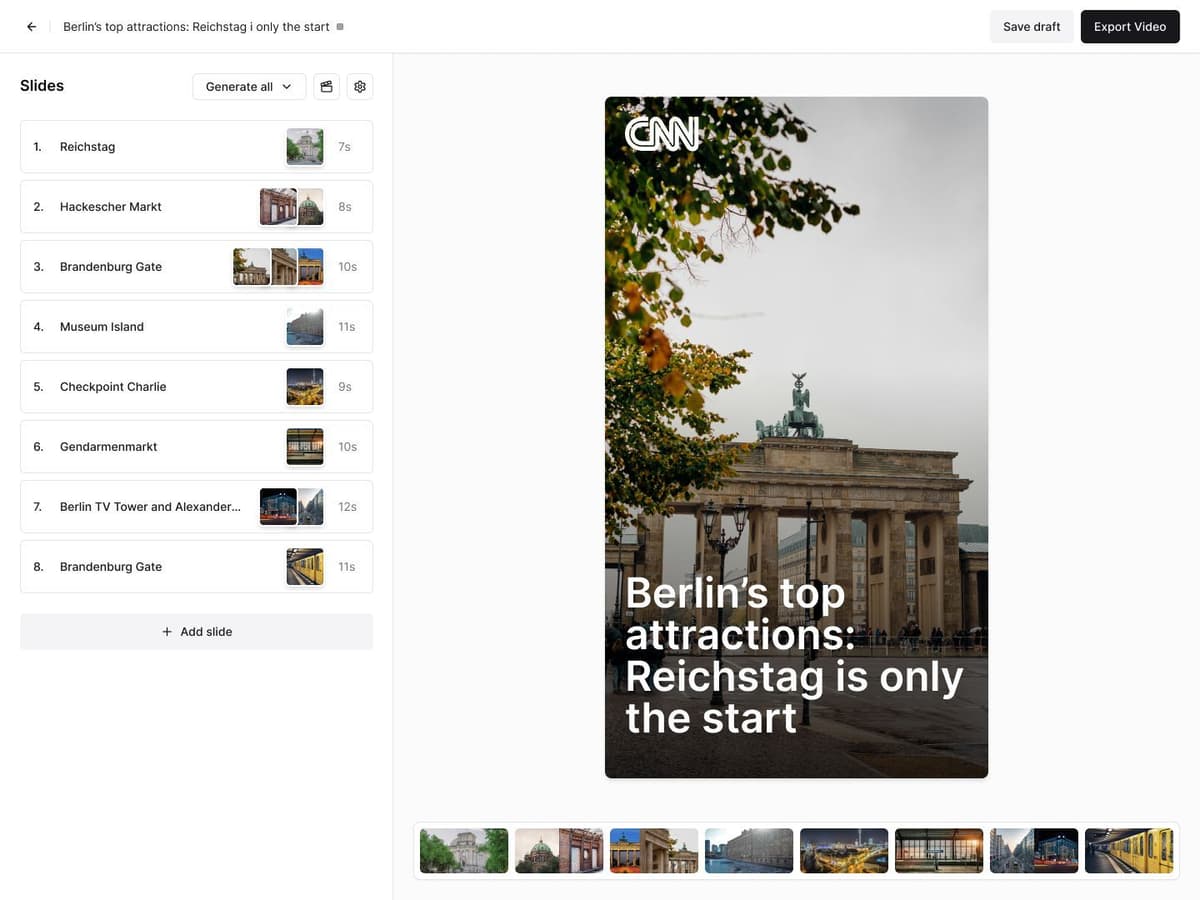Open the third filmstrip thumbnail of Brandenburg Gate
The image size is (1200, 900).
click(x=654, y=851)
